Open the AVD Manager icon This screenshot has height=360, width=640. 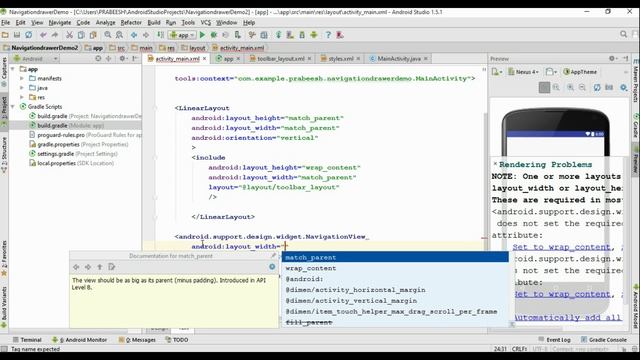[290, 35]
